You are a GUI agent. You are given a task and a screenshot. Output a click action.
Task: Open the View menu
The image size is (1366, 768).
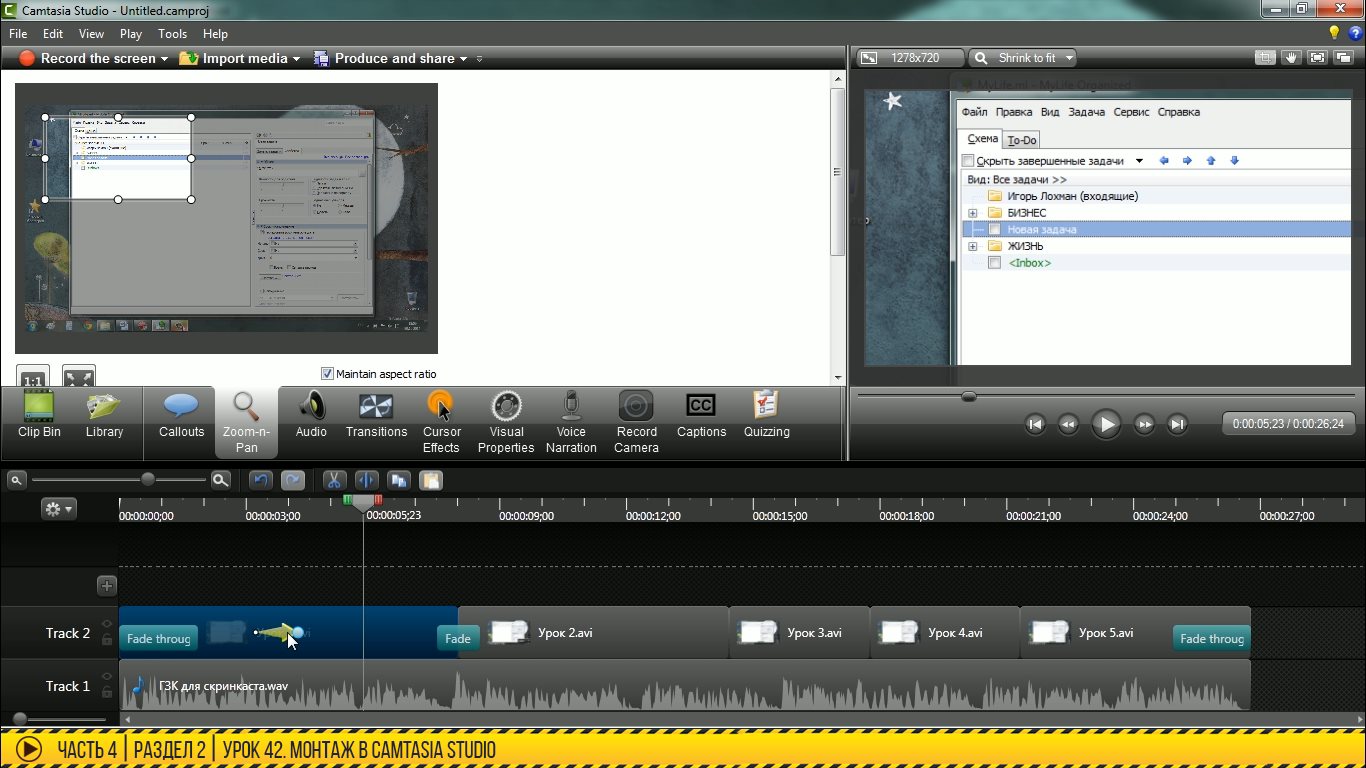coord(91,33)
